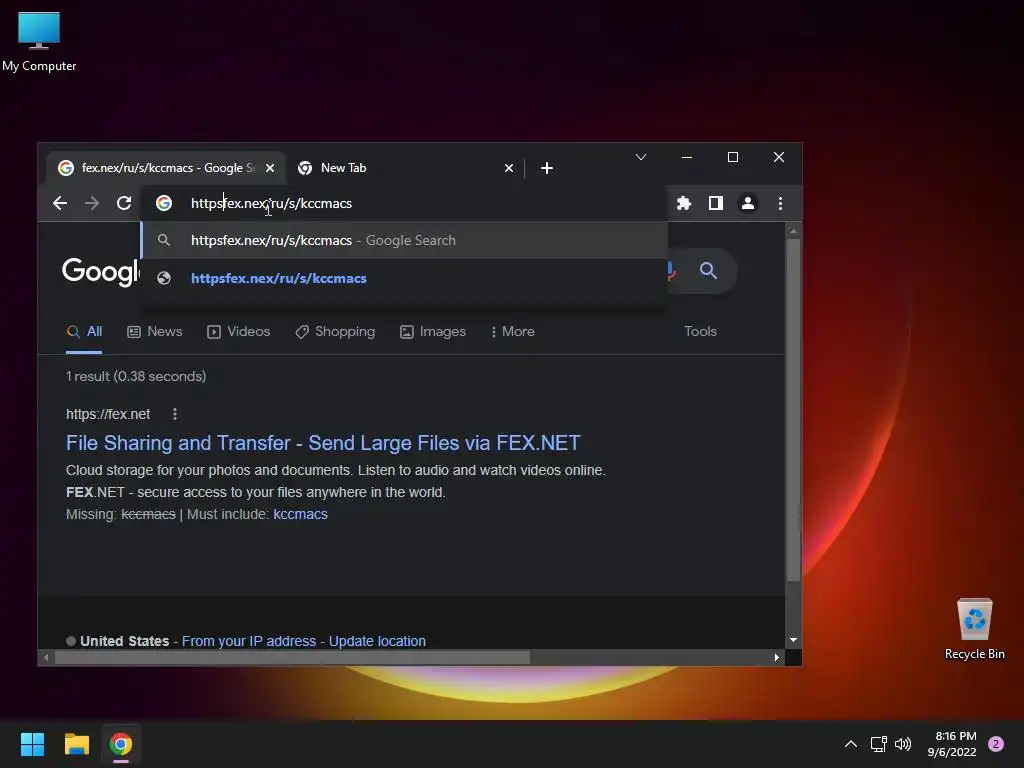Open a new tab with plus button
1024x768 pixels.
click(x=547, y=168)
